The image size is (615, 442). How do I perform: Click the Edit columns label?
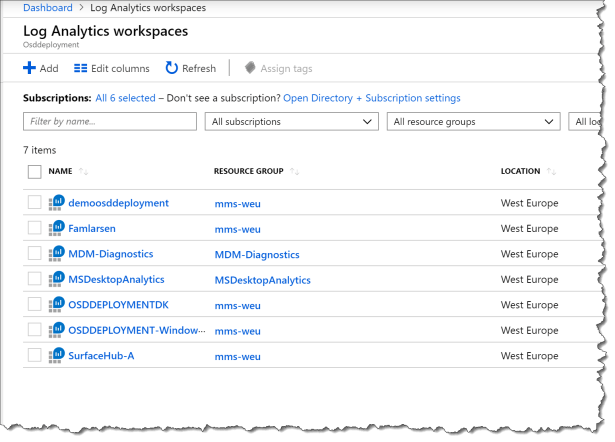(120, 69)
